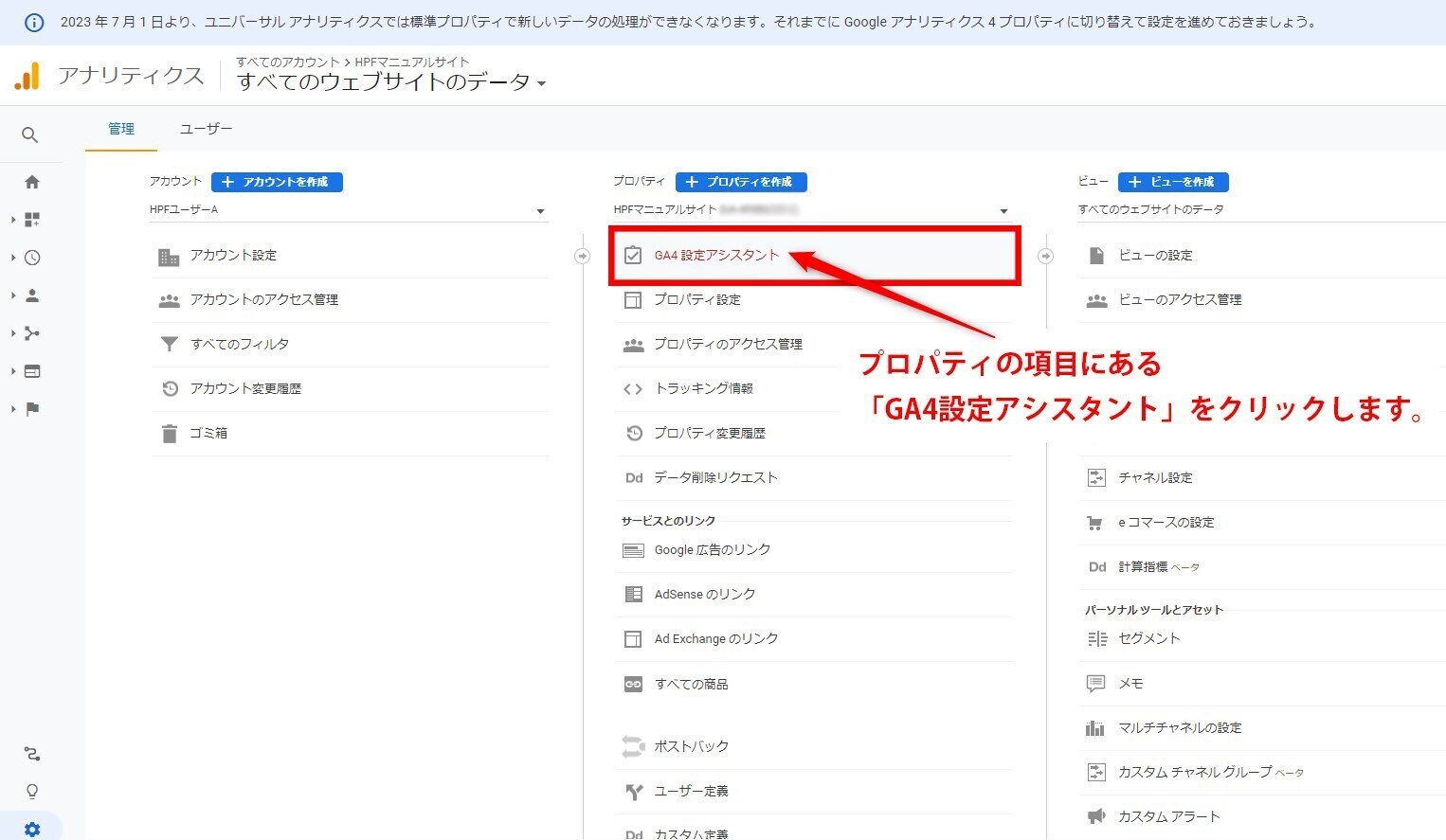Viewport: 1446px width, 840px height.
Task: Open Admin gear icon at sidebar bottom
Action: coord(32,830)
